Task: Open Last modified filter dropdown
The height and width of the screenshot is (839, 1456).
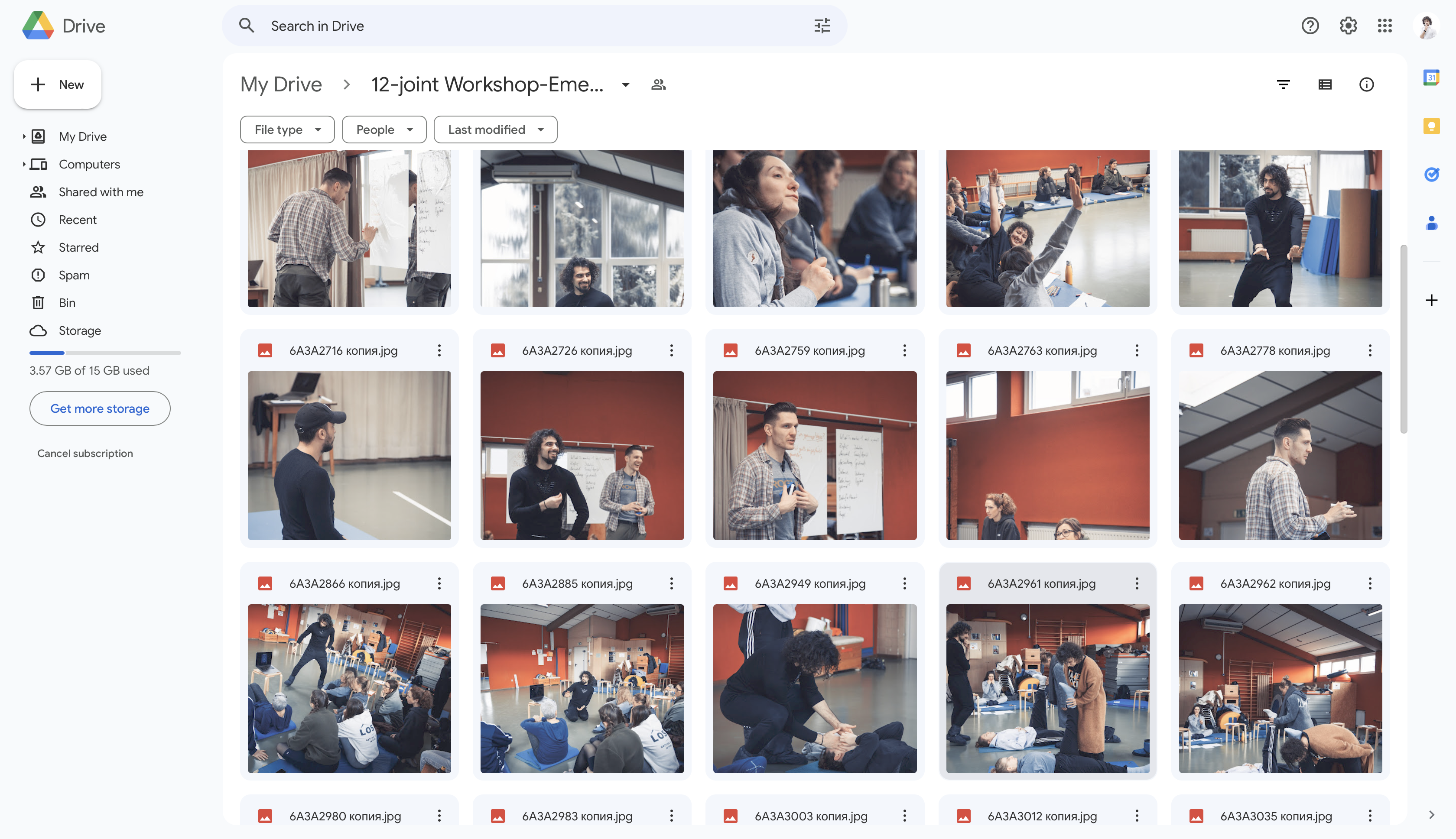Action: click(x=495, y=130)
